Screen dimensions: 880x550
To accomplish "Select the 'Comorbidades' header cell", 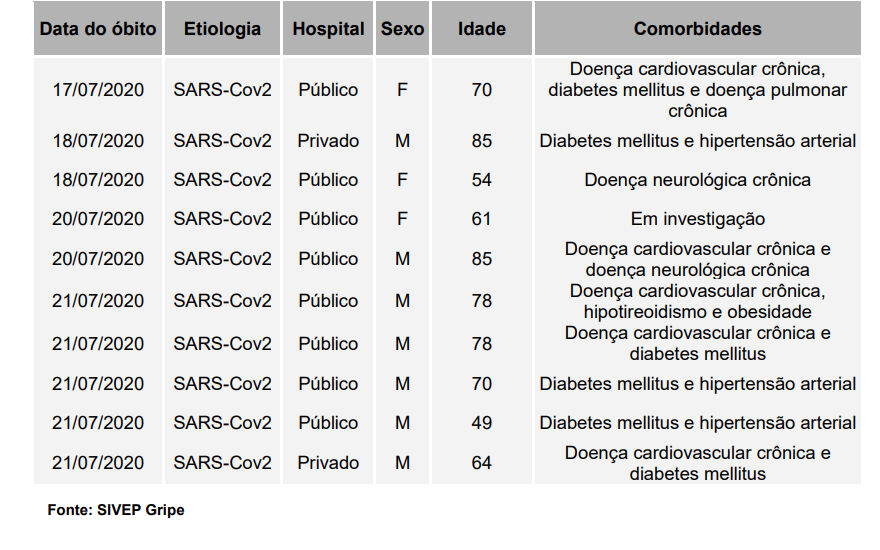I will pos(698,29).
